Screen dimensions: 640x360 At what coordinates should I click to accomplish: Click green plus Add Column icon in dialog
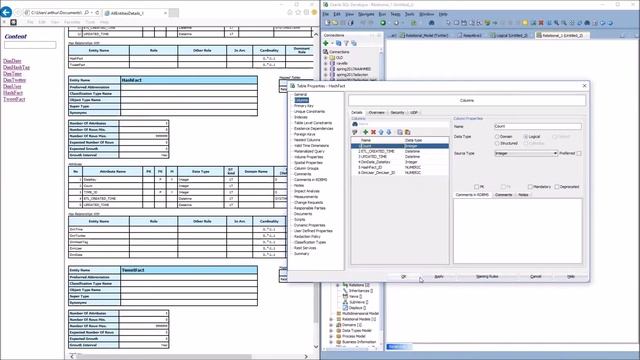click(x=365, y=132)
